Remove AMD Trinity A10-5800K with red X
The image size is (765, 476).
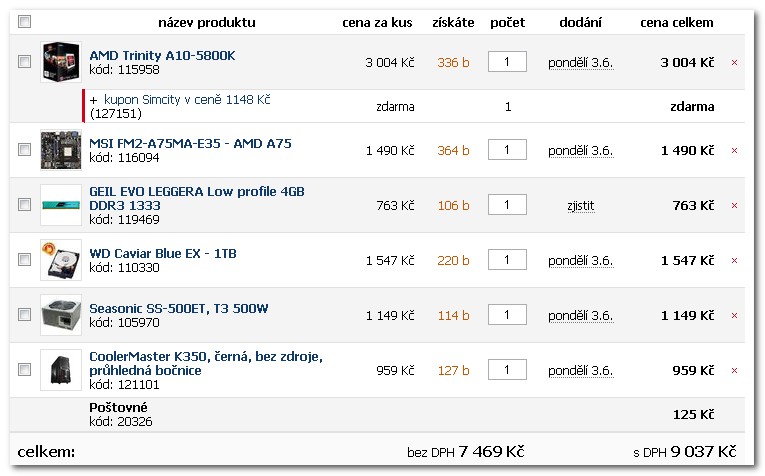[x=734, y=62]
